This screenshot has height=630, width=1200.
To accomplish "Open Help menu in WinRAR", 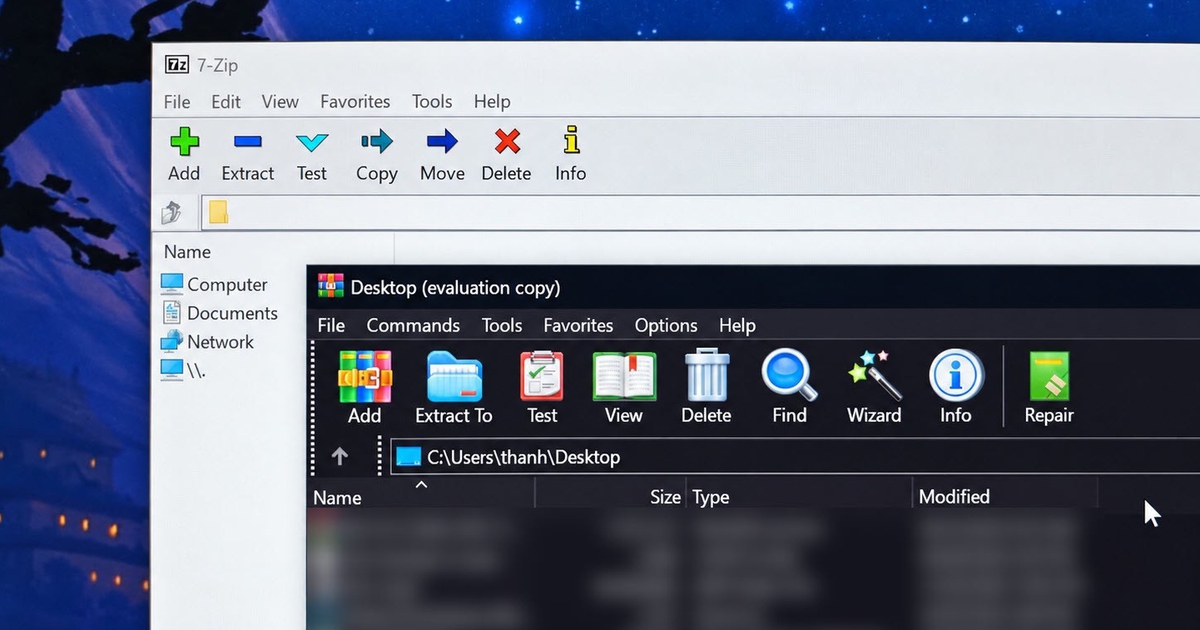I will pyautogui.click(x=737, y=325).
